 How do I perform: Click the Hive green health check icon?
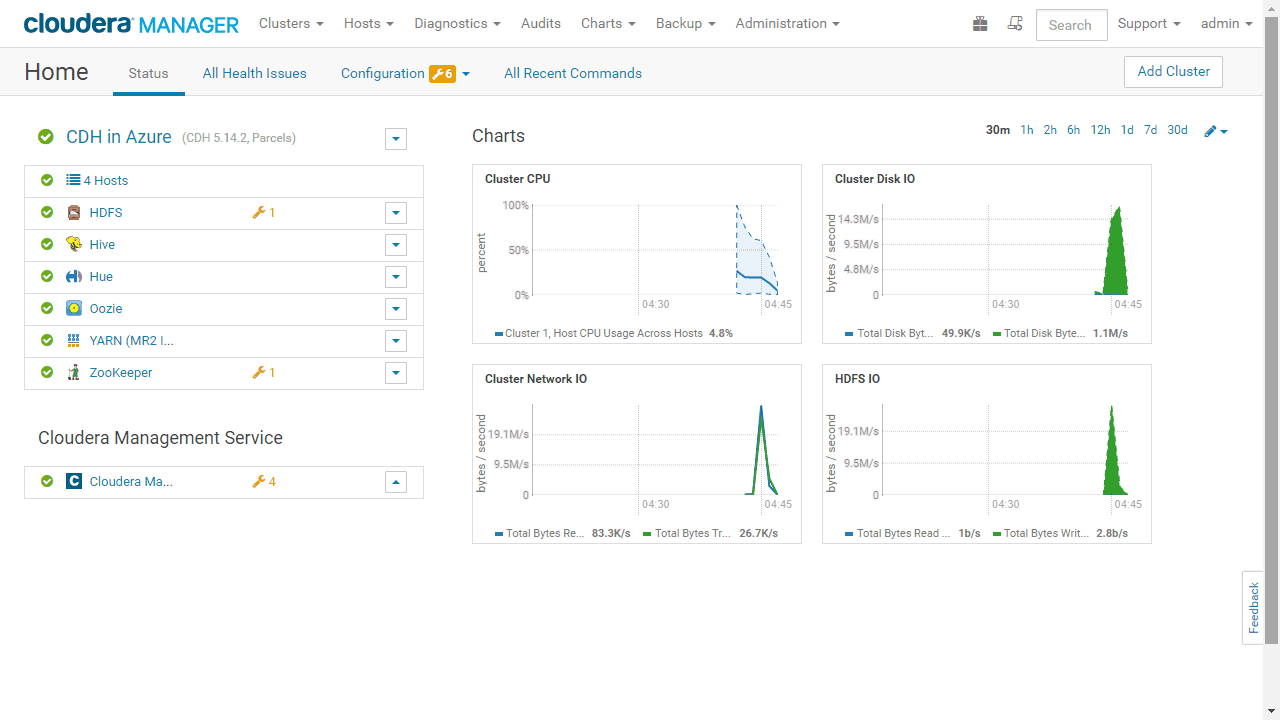click(46, 244)
